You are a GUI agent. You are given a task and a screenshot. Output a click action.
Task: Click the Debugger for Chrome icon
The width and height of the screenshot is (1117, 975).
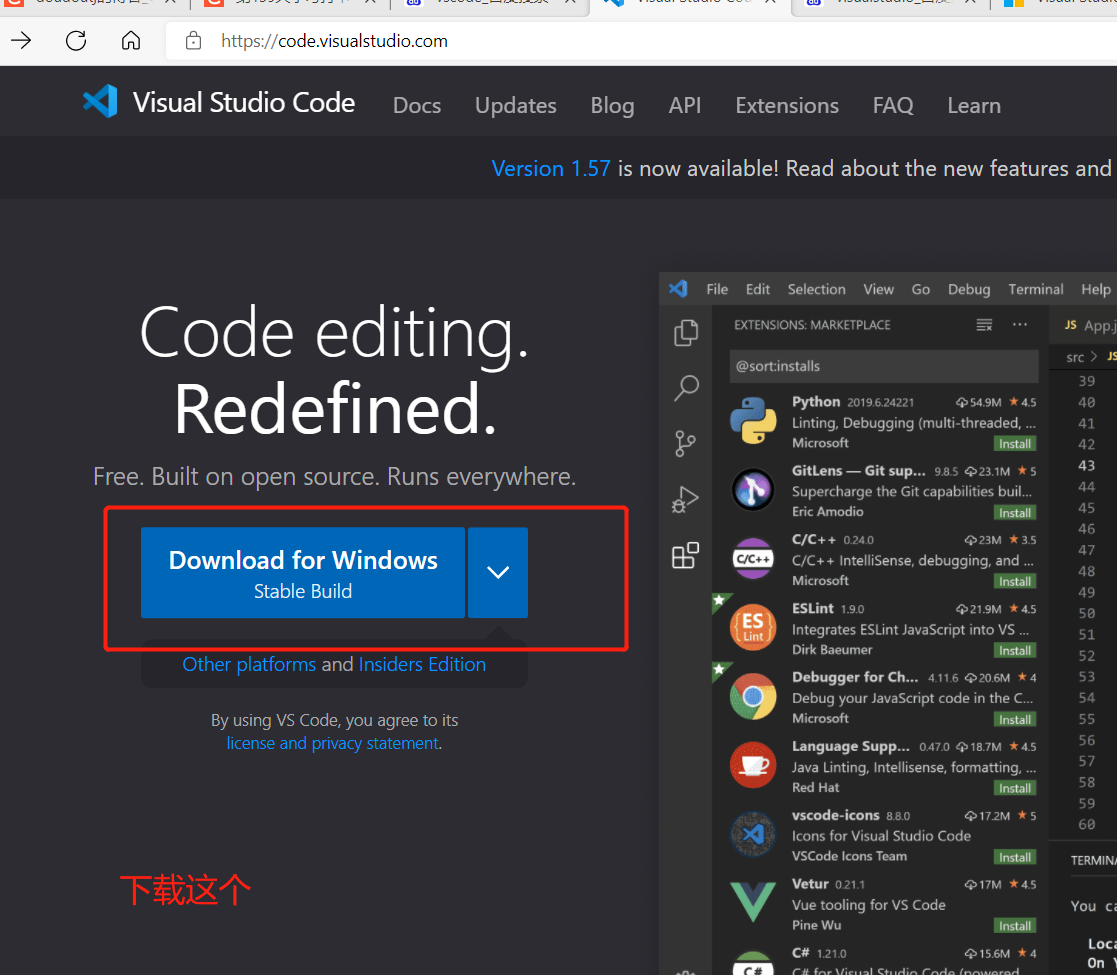click(x=753, y=697)
